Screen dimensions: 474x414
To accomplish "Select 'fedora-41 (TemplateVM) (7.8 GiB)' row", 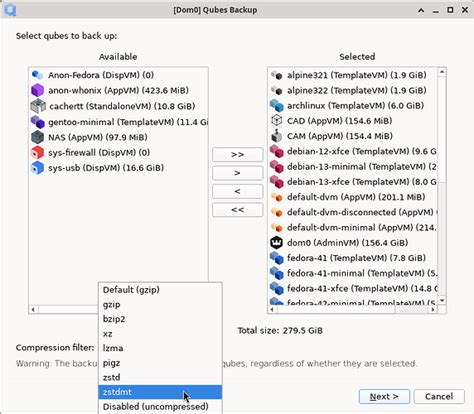I will click(353, 258).
